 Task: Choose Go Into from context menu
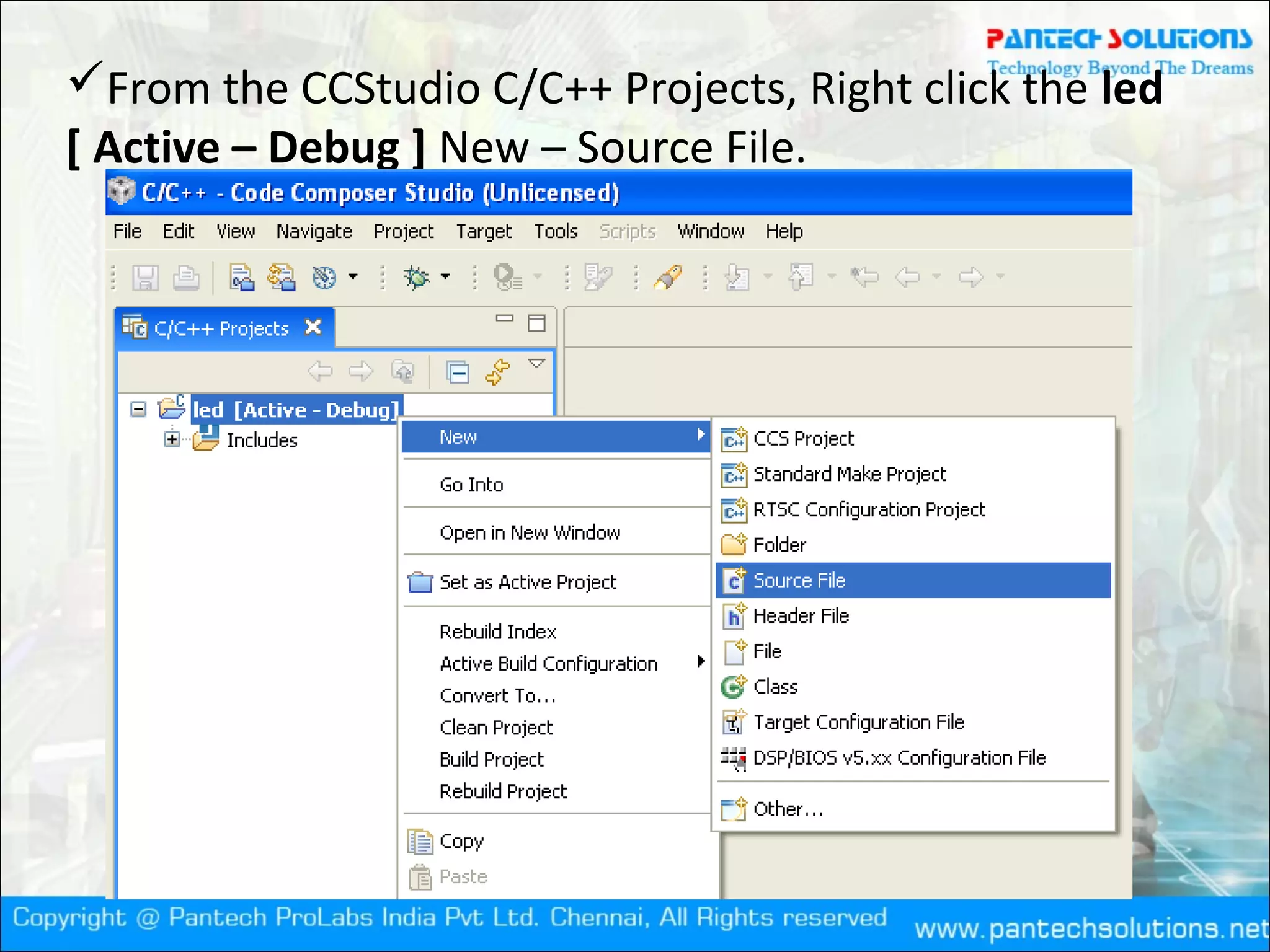click(x=556, y=484)
